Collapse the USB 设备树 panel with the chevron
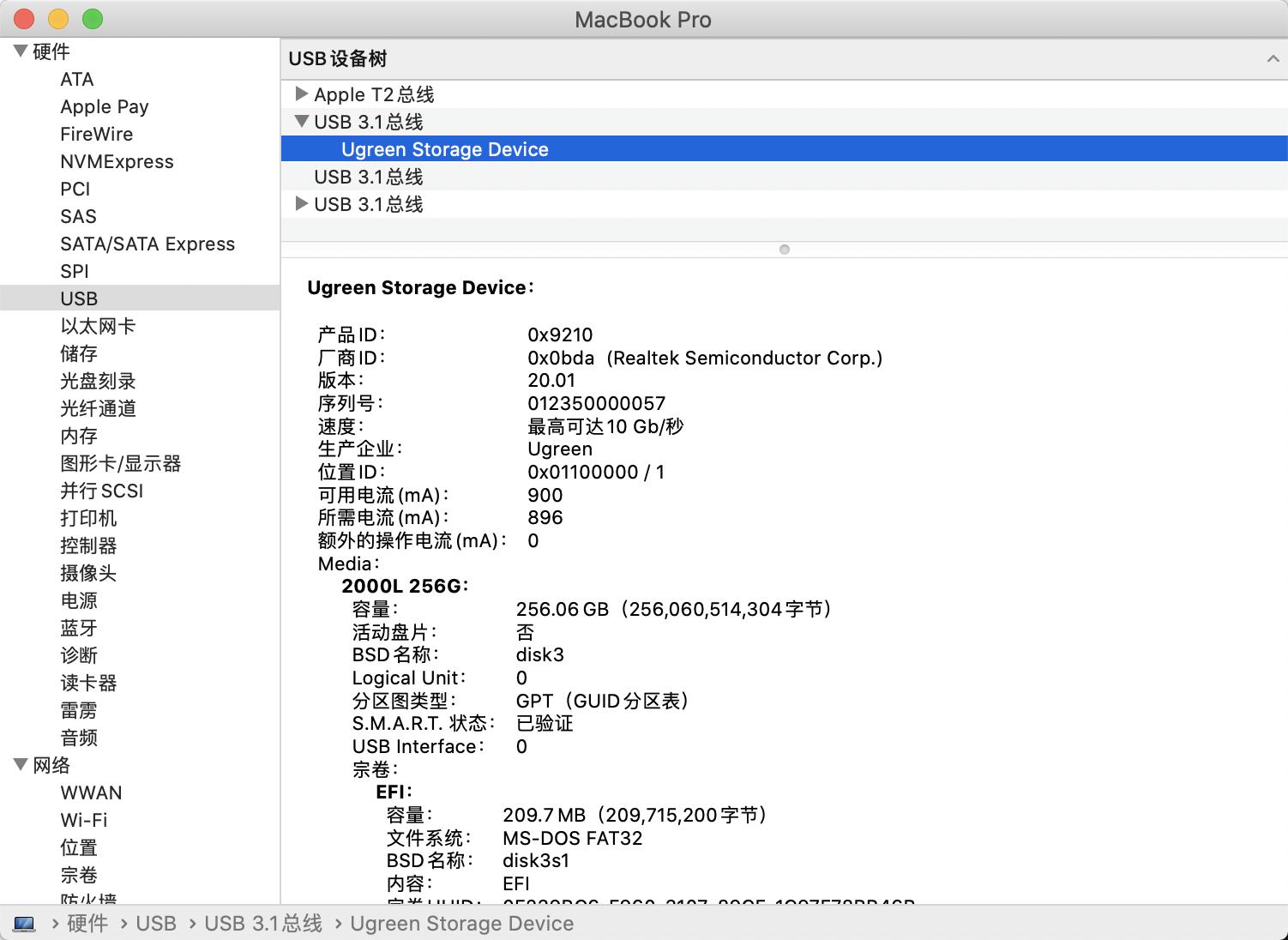The width and height of the screenshot is (1288, 940). pos(1272,58)
